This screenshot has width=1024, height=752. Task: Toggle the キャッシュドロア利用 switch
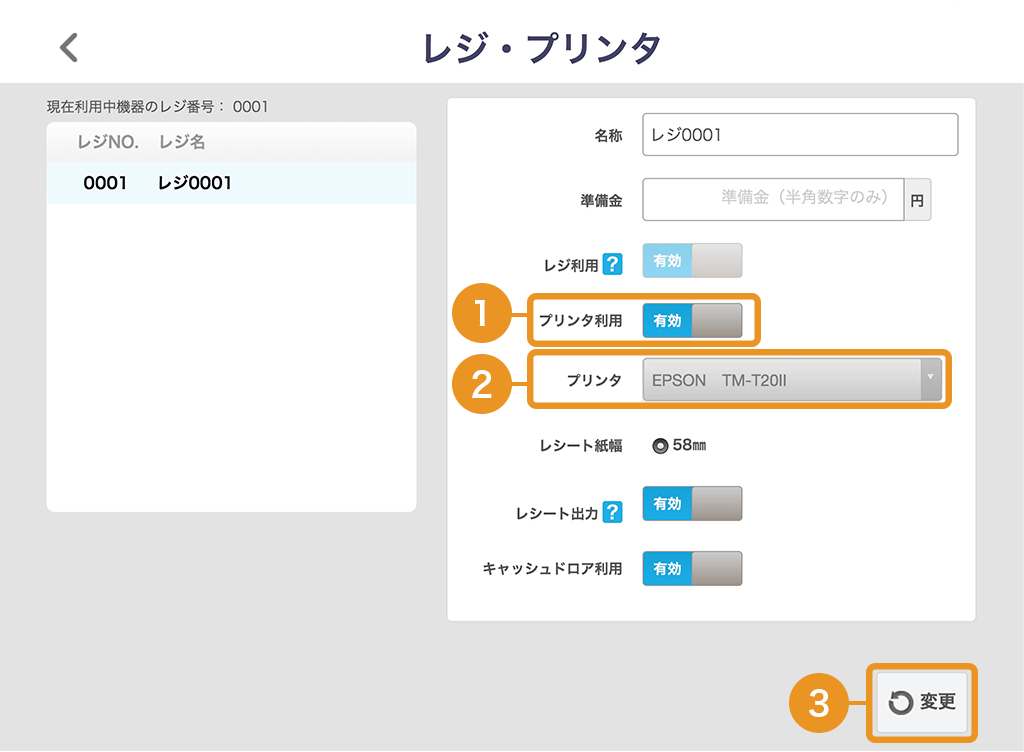pos(692,569)
